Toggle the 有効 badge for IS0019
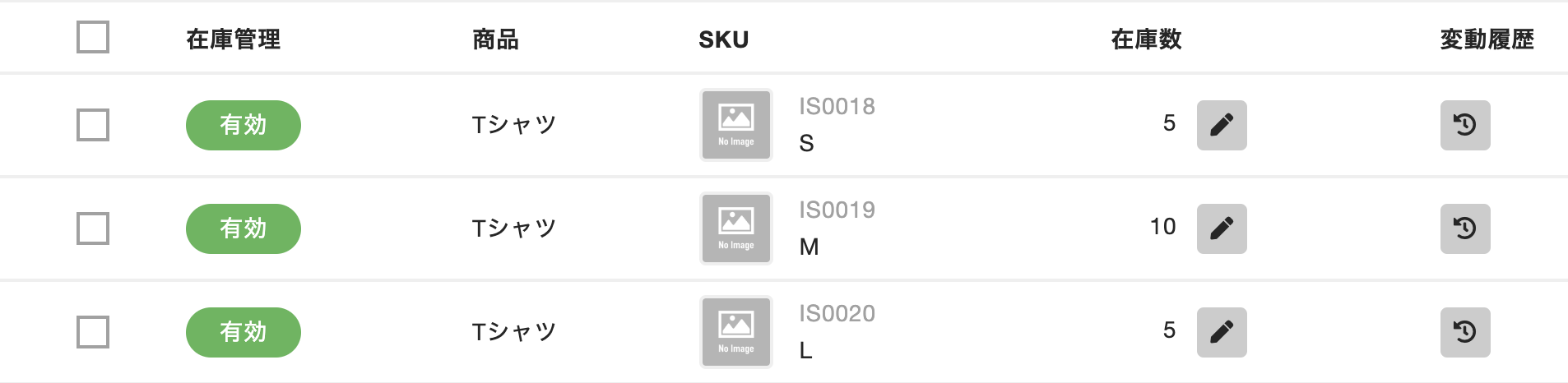The width and height of the screenshot is (1568, 383). [244, 228]
